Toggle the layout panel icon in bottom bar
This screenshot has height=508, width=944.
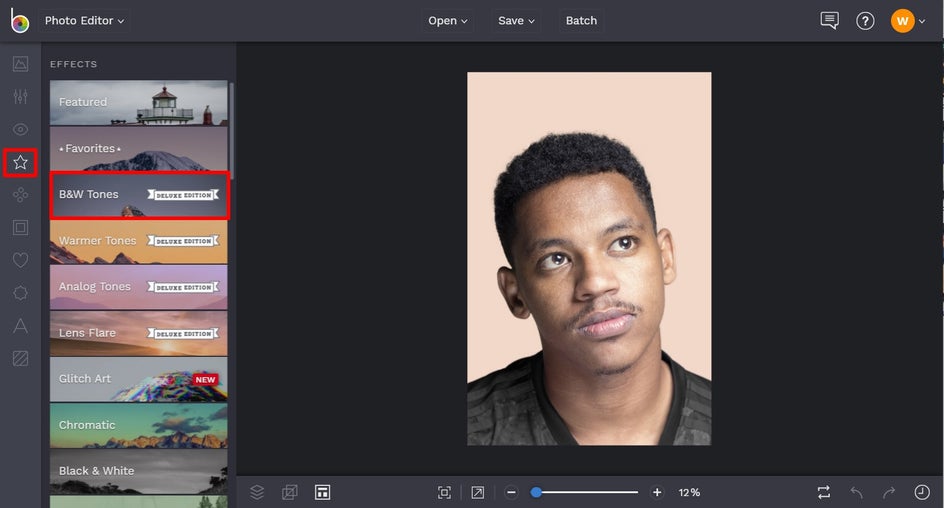322,492
